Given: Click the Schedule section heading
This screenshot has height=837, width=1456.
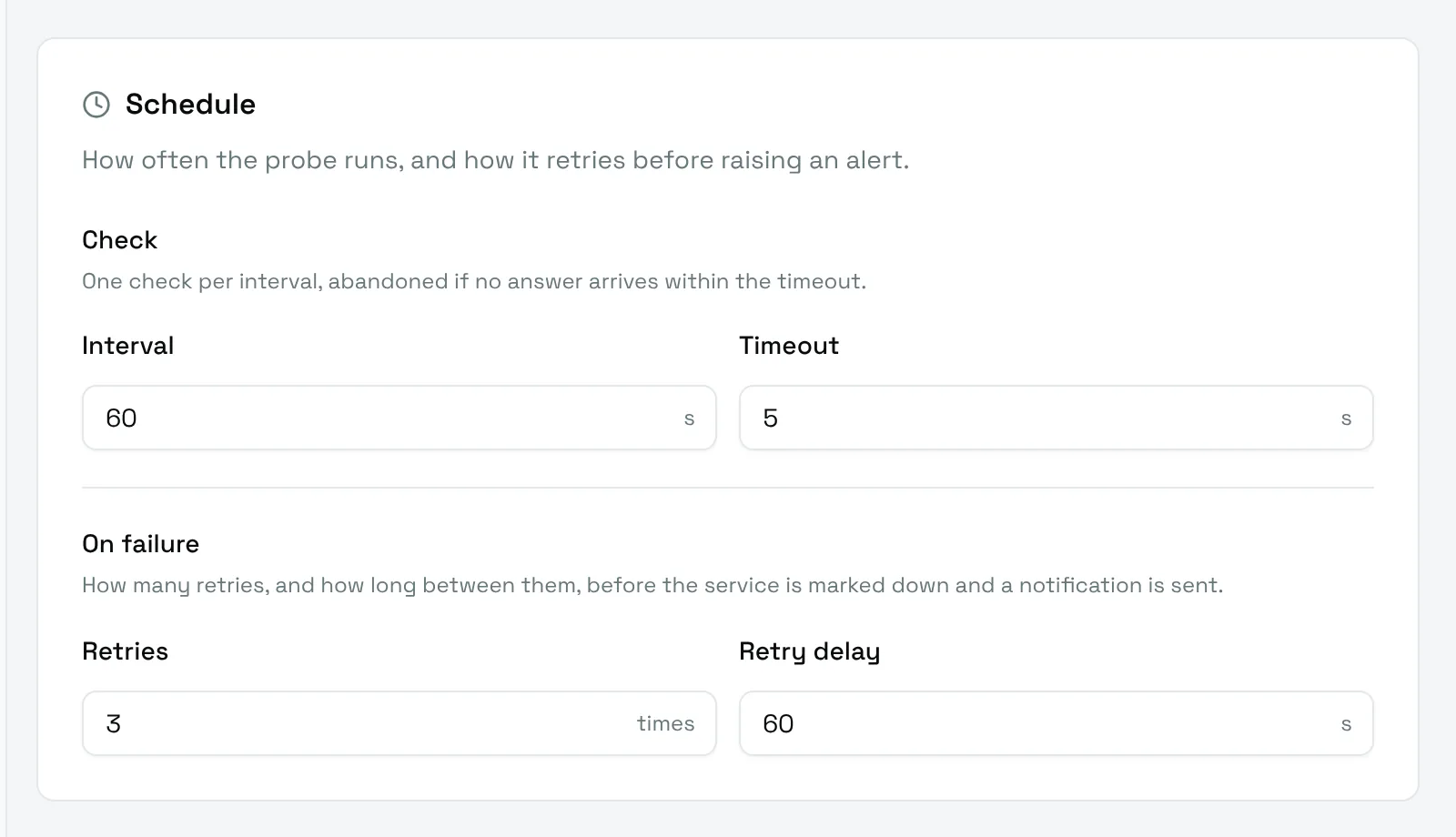Looking at the screenshot, I should click(x=190, y=105).
